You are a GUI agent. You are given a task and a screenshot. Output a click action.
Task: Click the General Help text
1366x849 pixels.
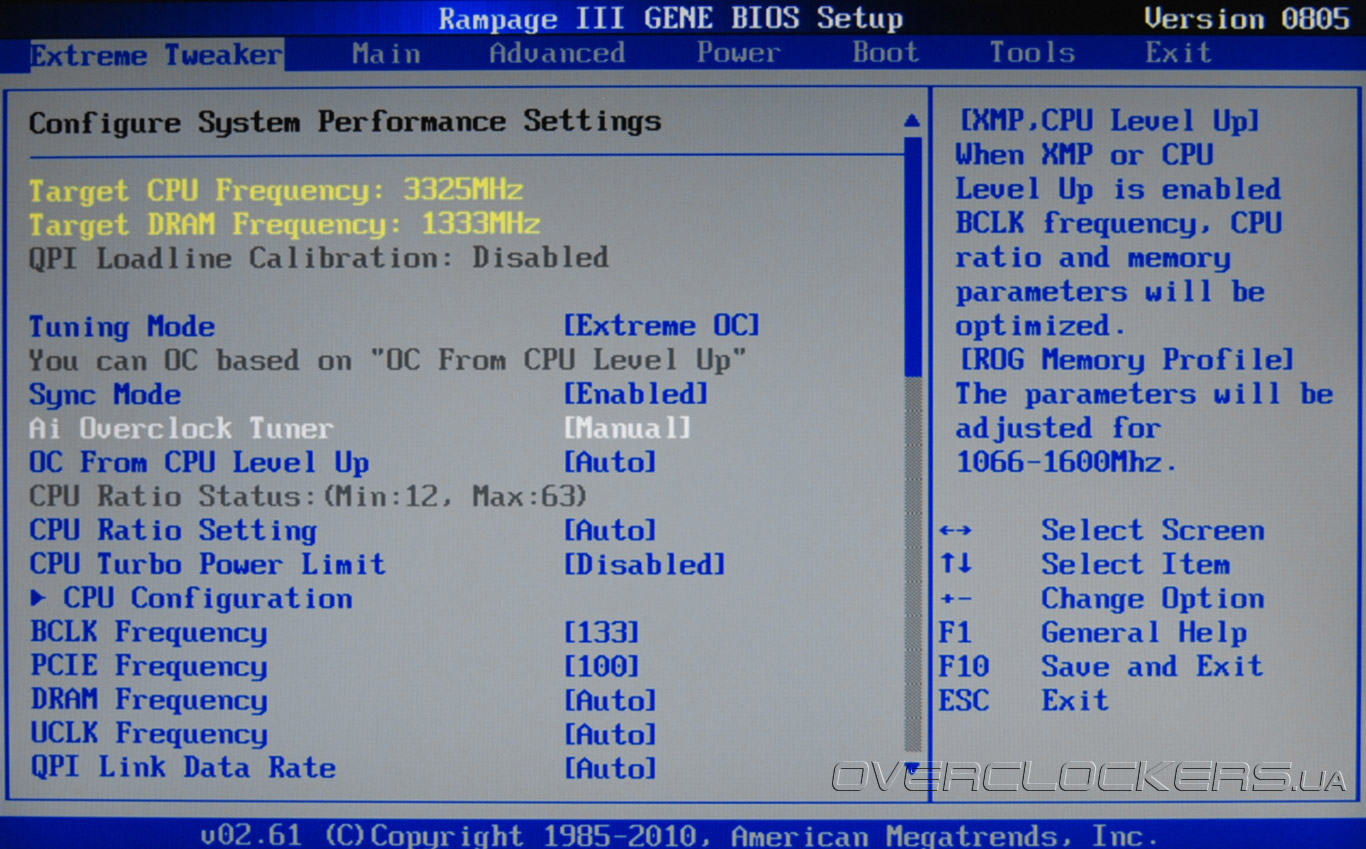[1144, 632]
